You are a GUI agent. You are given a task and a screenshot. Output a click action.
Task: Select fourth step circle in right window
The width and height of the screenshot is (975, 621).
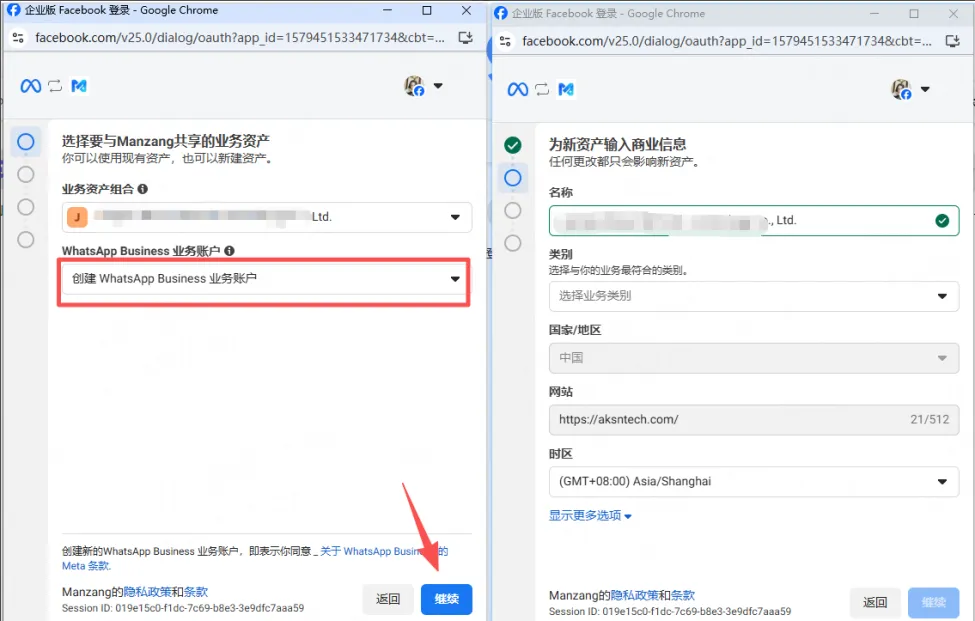tap(512, 243)
